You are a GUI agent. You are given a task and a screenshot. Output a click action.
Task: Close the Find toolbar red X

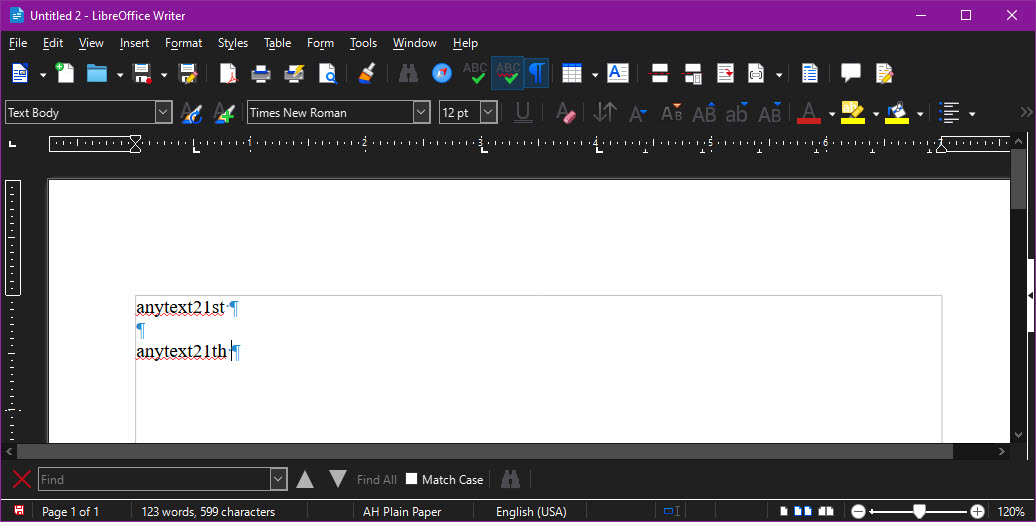coord(22,479)
